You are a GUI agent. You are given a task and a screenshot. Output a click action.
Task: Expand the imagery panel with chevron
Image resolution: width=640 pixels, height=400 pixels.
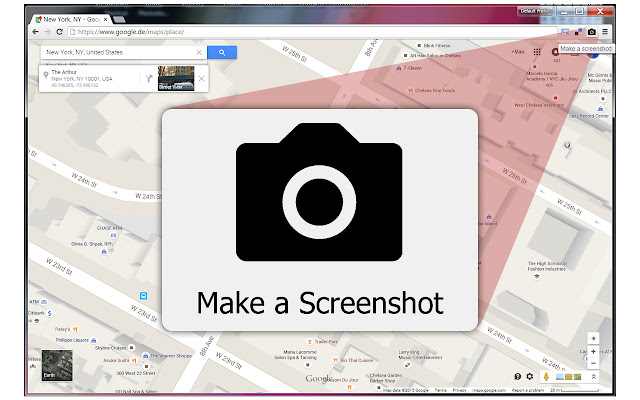(x=593, y=376)
